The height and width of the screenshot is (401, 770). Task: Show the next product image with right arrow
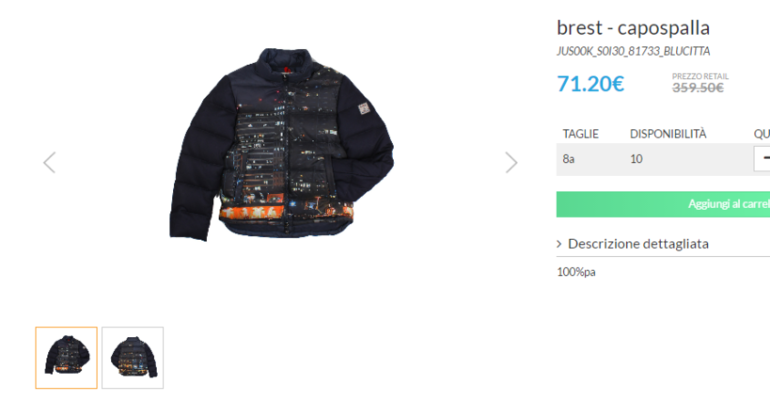coord(511,162)
